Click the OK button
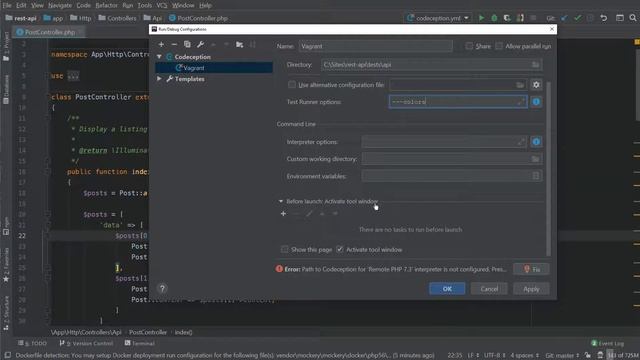Screen dimensions: 640x360 [447, 289]
